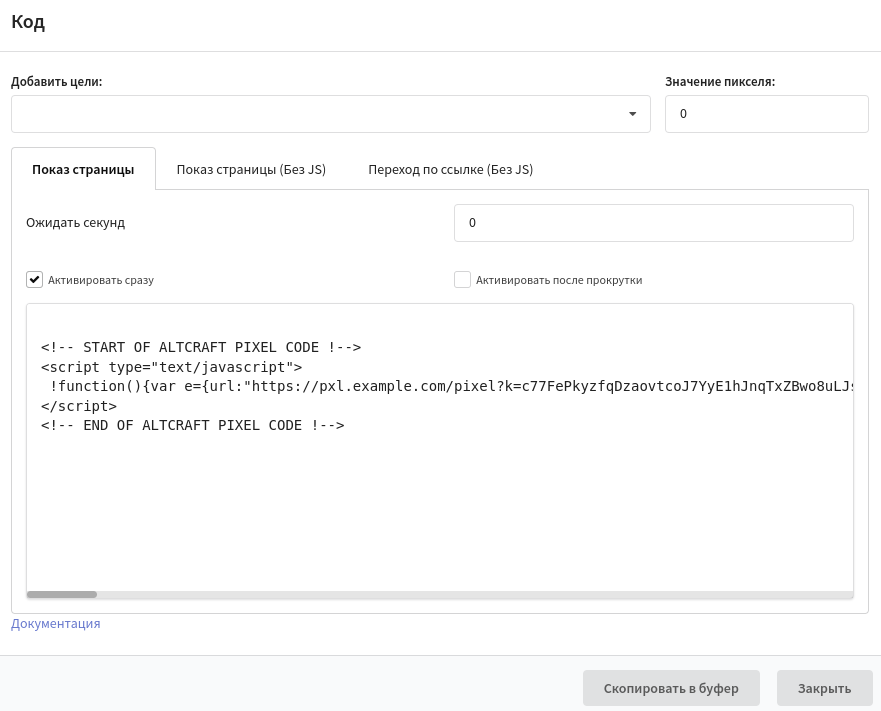881x711 pixels.
Task: Focus the "Ожидать секунд" input field
Action: (653, 223)
